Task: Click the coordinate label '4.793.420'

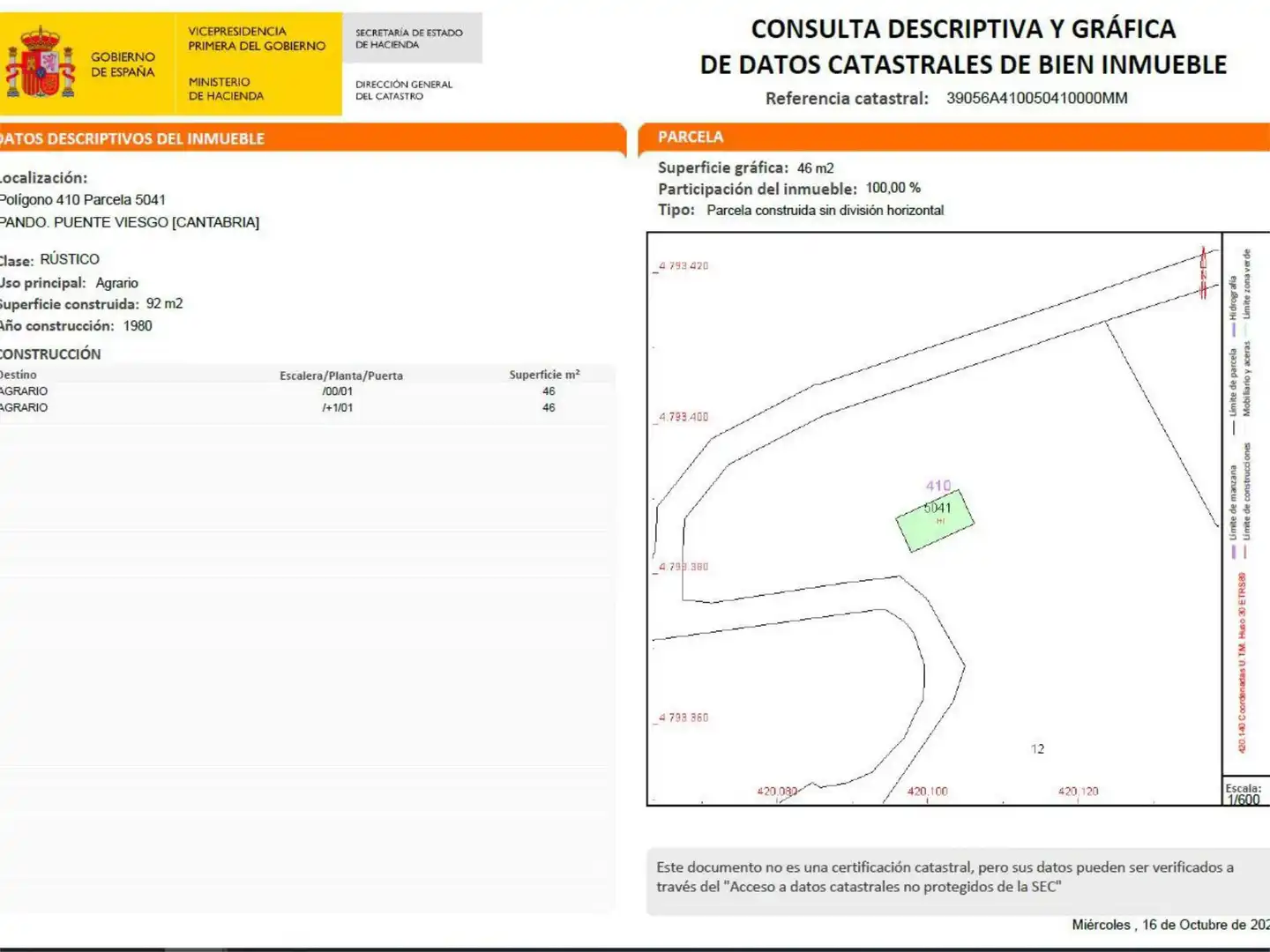Action: tap(684, 265)
